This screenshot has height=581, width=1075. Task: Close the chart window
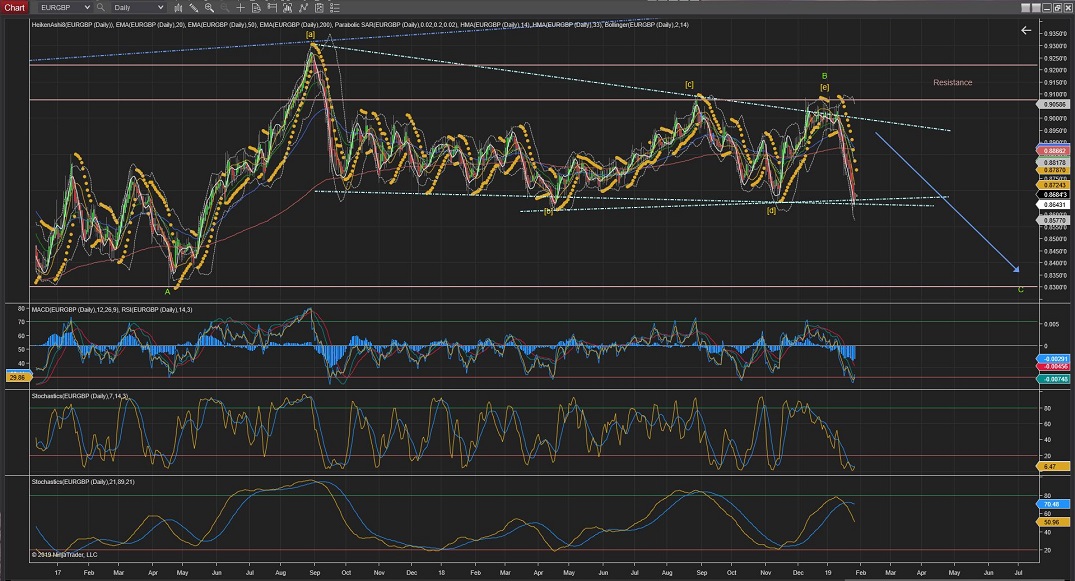(x=1067, y=8)
